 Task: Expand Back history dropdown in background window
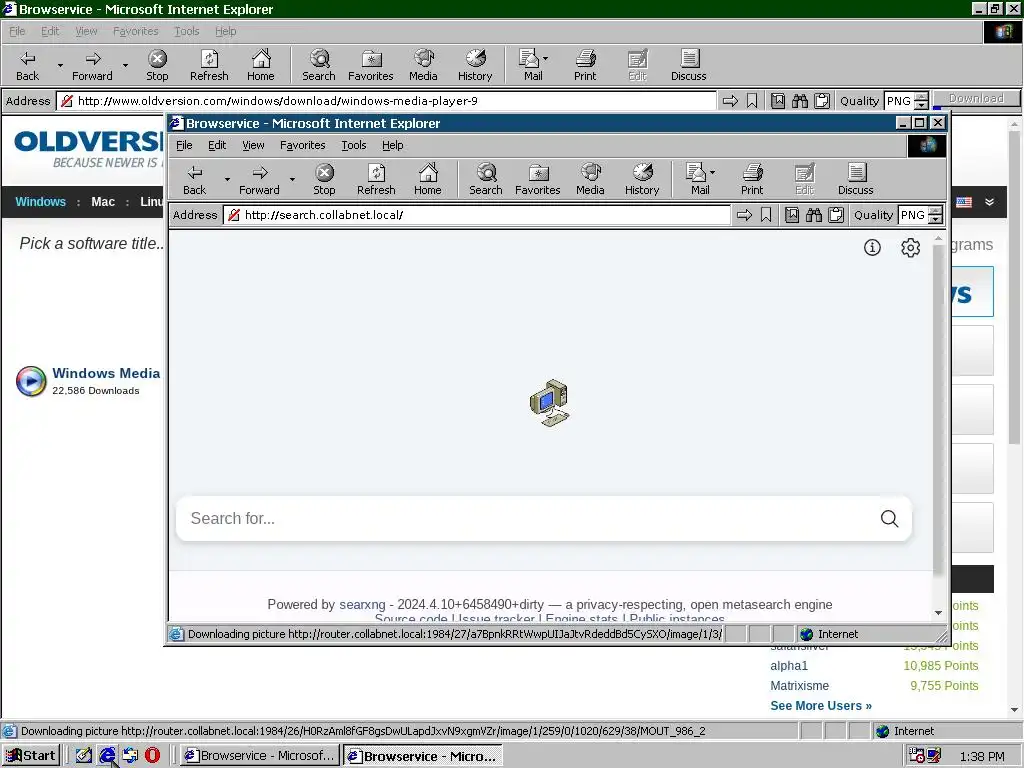[60, 65]
